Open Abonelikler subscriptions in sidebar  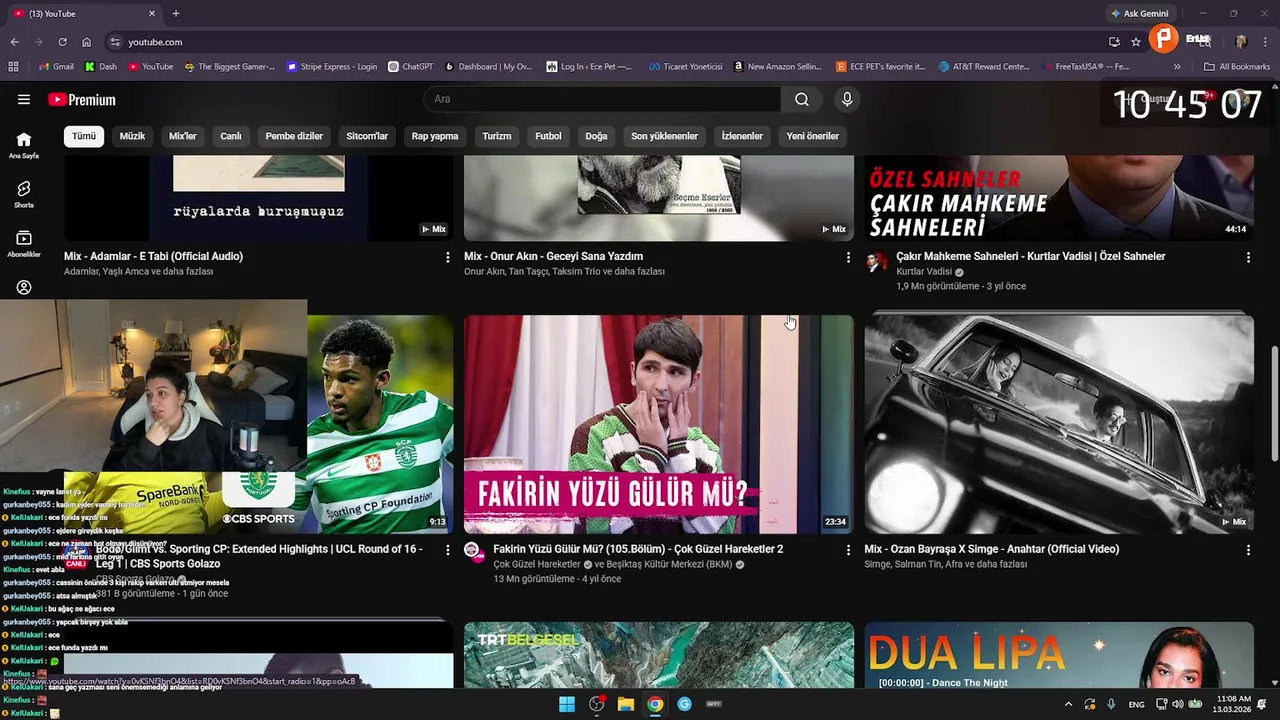24,244
